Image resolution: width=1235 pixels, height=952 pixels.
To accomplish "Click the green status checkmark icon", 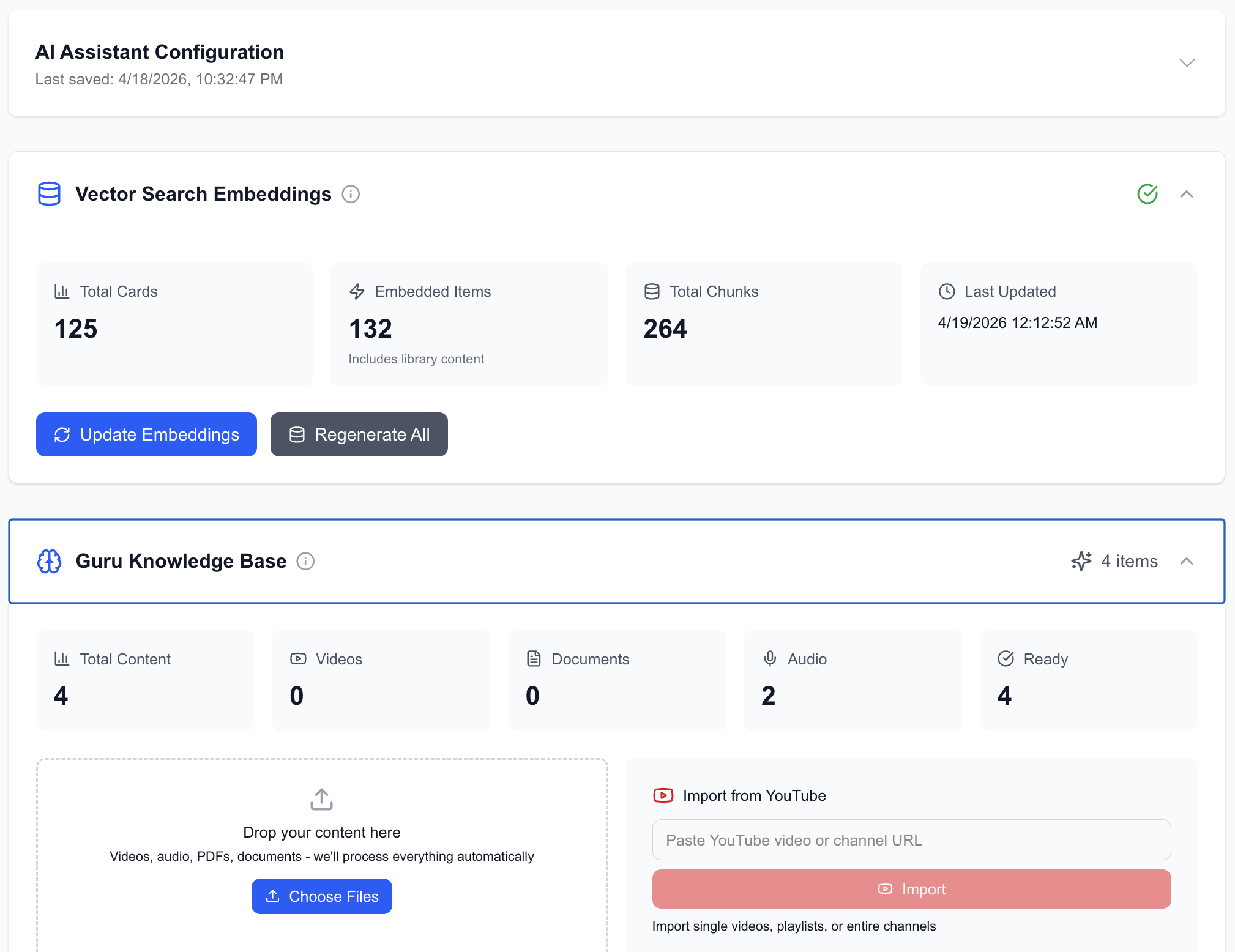I will 1147,194.
